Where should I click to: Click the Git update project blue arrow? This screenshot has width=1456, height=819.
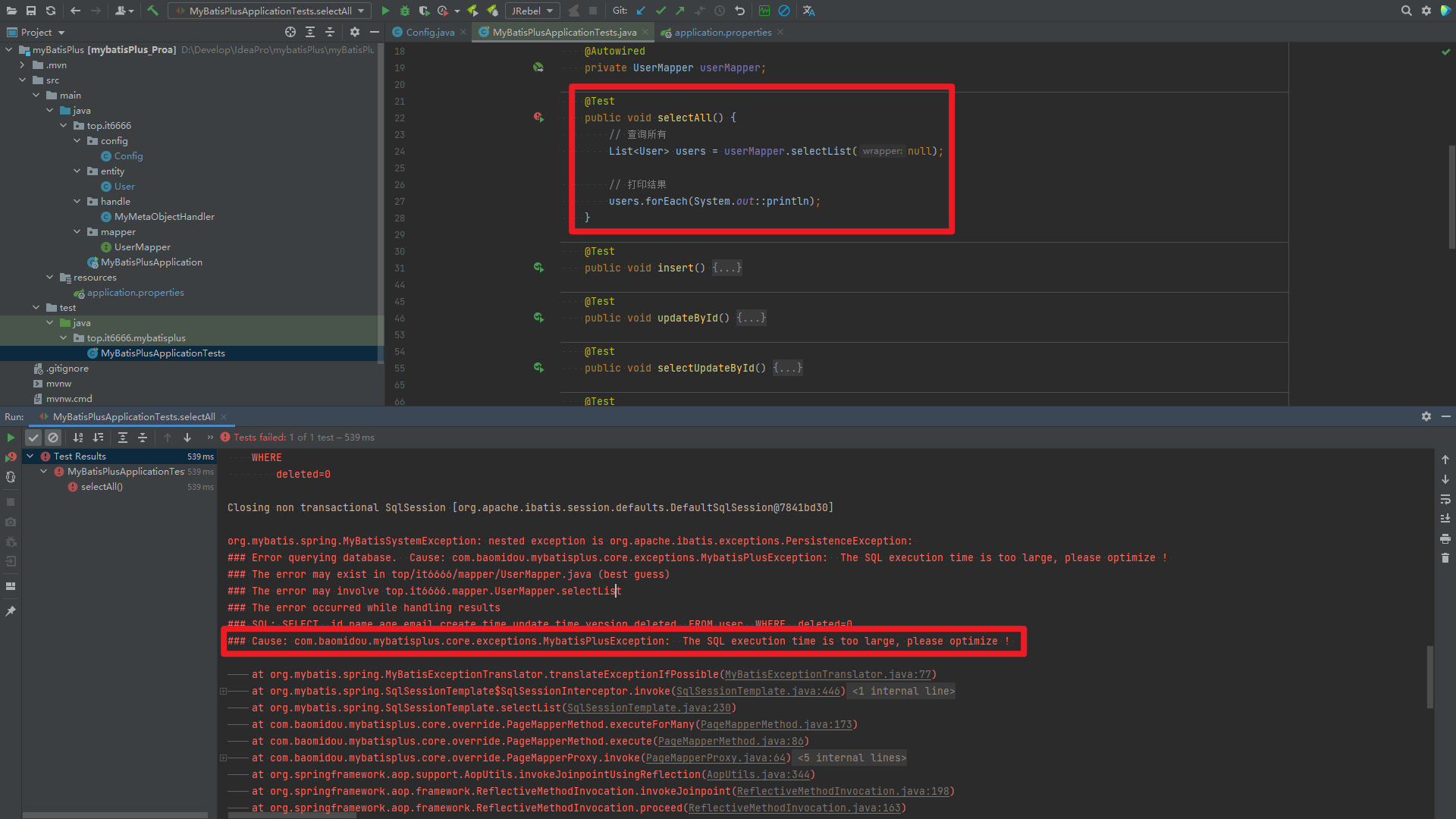point(642,11)
